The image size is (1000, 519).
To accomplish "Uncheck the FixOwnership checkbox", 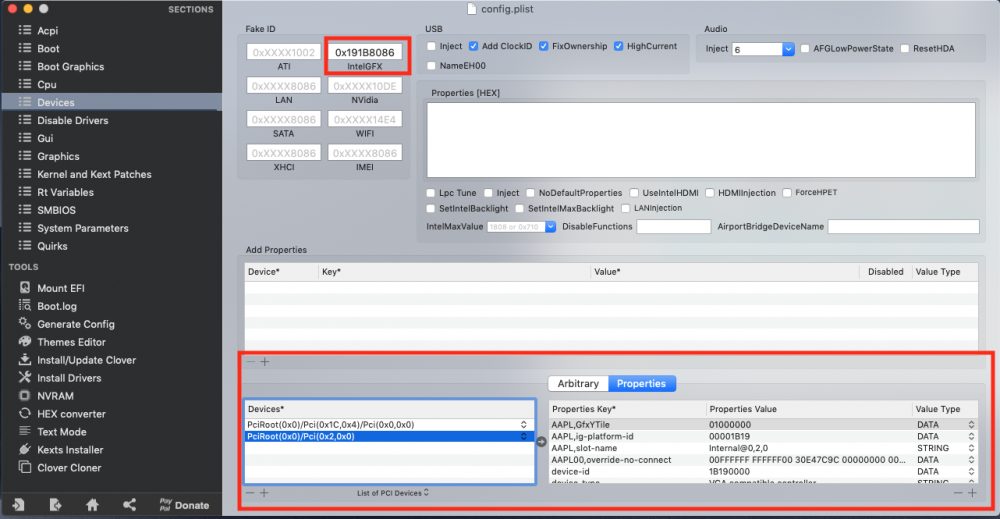I will click(543, 46).
